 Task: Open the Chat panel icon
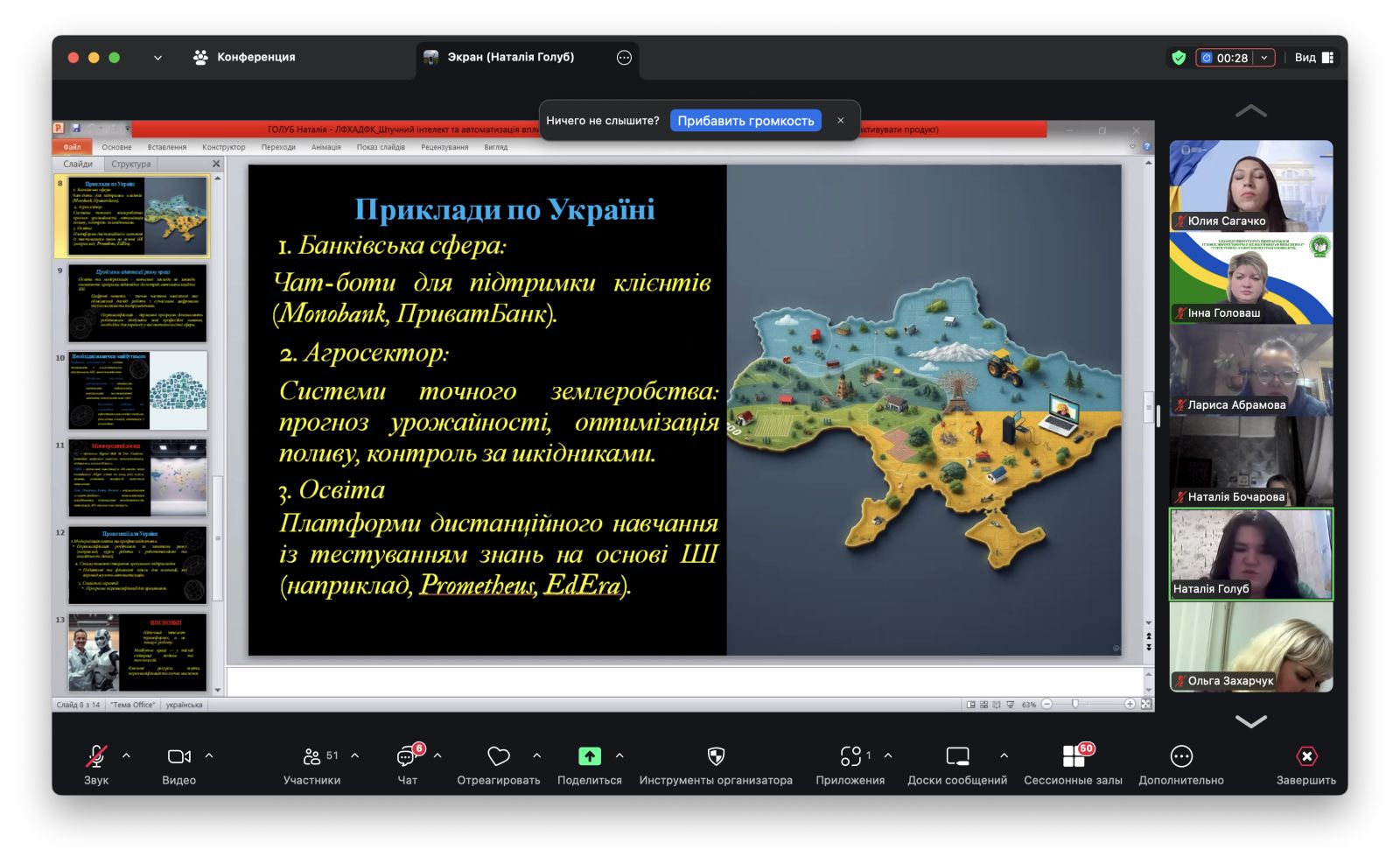(406, 756)
